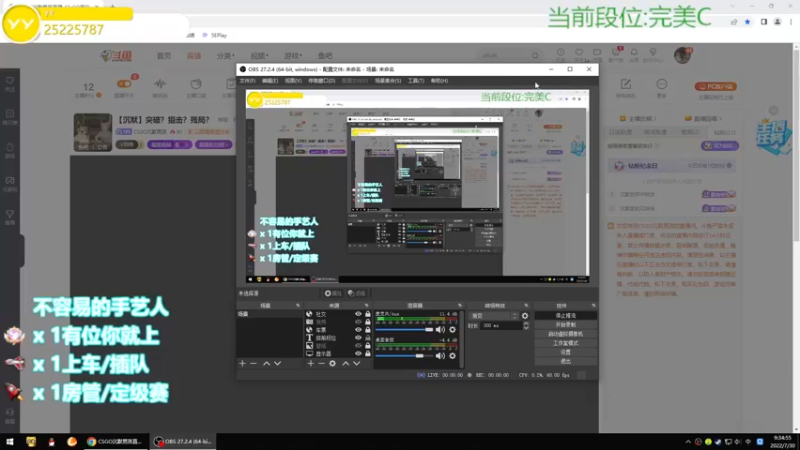Toggle the lock of the 社交 source

click(x=367, y=314)
